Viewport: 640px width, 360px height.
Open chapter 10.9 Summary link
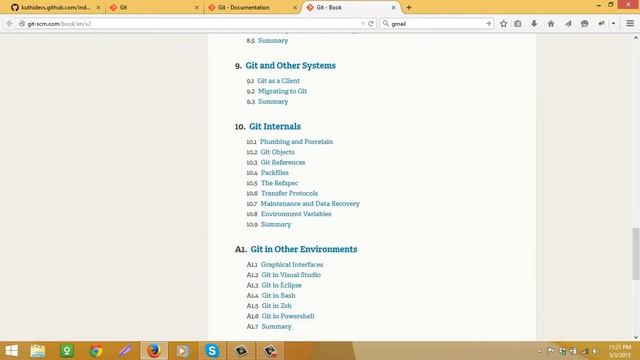[276, 224]
